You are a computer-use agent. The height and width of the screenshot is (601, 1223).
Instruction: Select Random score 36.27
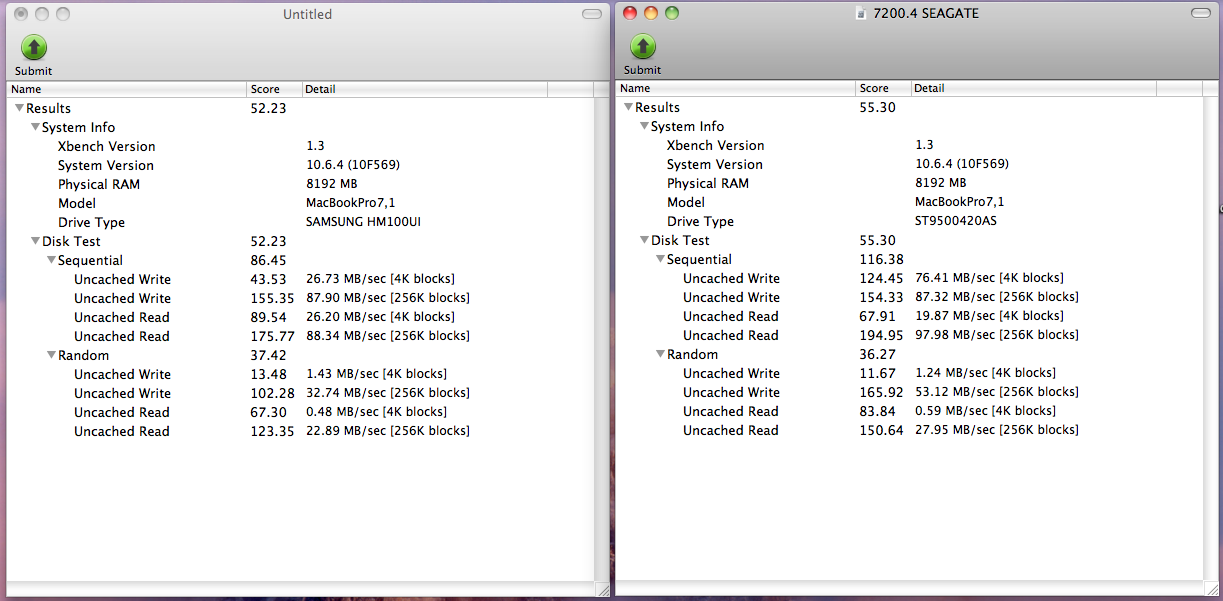(x=877, y=354)
